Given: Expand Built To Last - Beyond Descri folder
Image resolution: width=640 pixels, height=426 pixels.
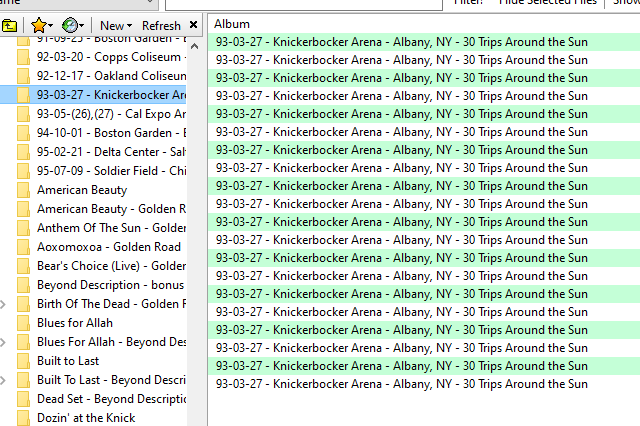Looking at the screenshot, I should tap(3, 380).
